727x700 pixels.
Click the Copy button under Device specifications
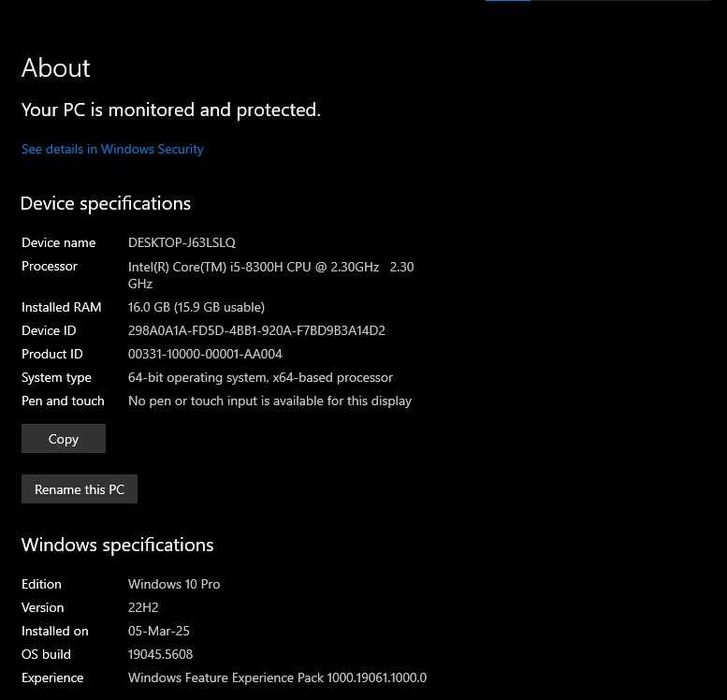(64, 439)
